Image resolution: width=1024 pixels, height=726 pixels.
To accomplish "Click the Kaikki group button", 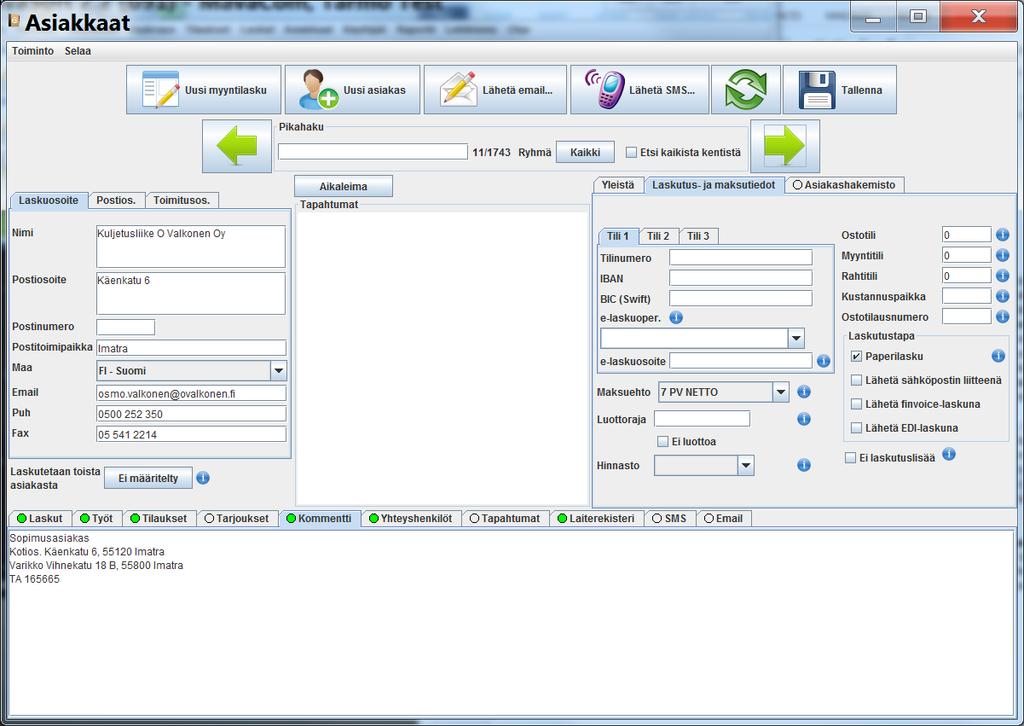I will coord(585,152).
